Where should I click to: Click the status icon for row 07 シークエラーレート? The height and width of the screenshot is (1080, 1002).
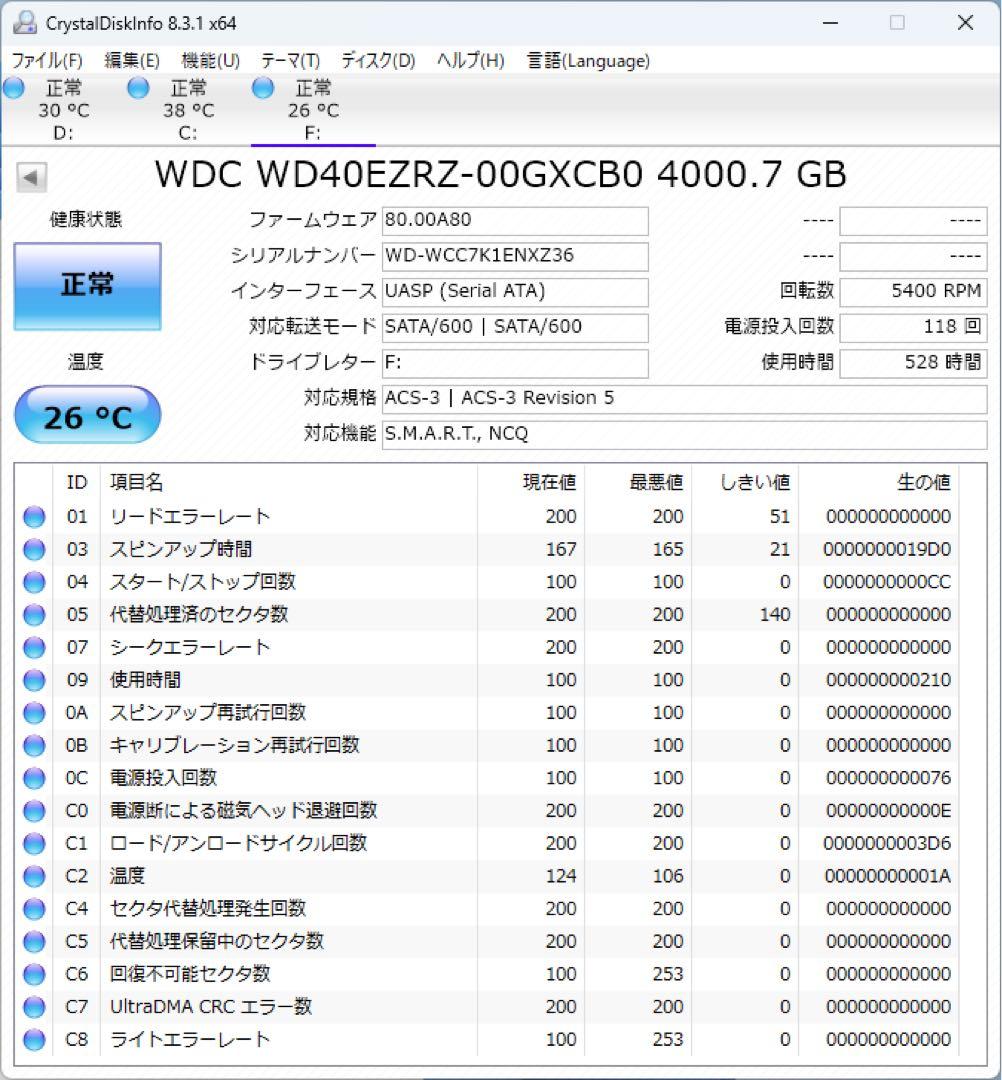click(34, 647)
